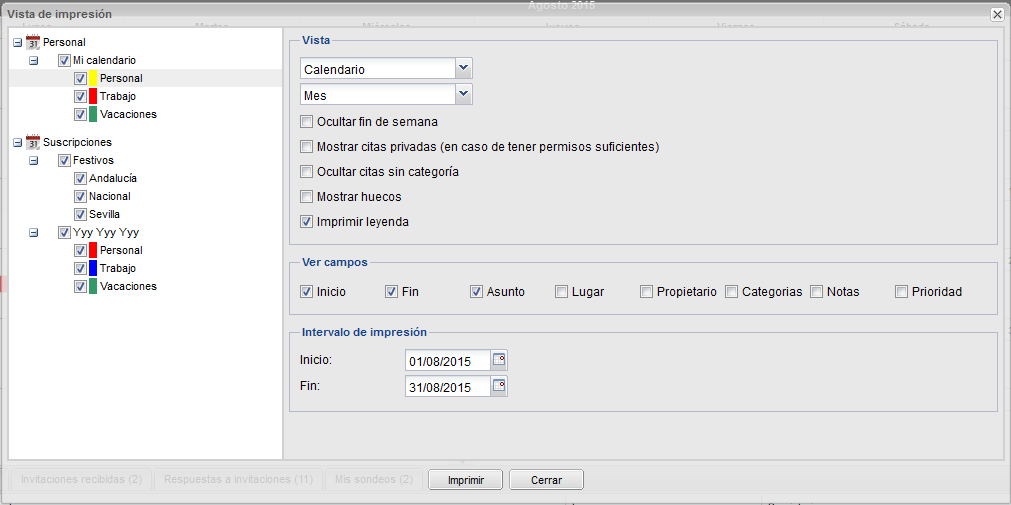Check the Propietario field checkbox
The height and width of the screenshot is (505, 1011).
point(646,292)
